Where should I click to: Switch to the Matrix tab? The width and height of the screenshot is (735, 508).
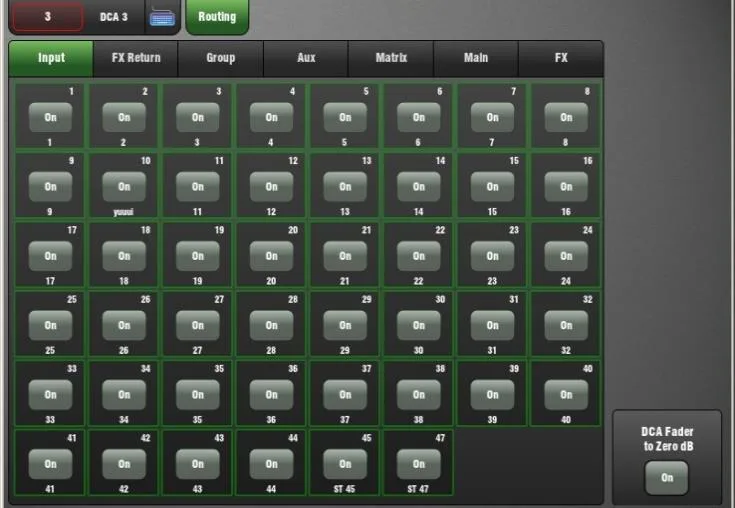pyautogui.click(x=391, y=58)
